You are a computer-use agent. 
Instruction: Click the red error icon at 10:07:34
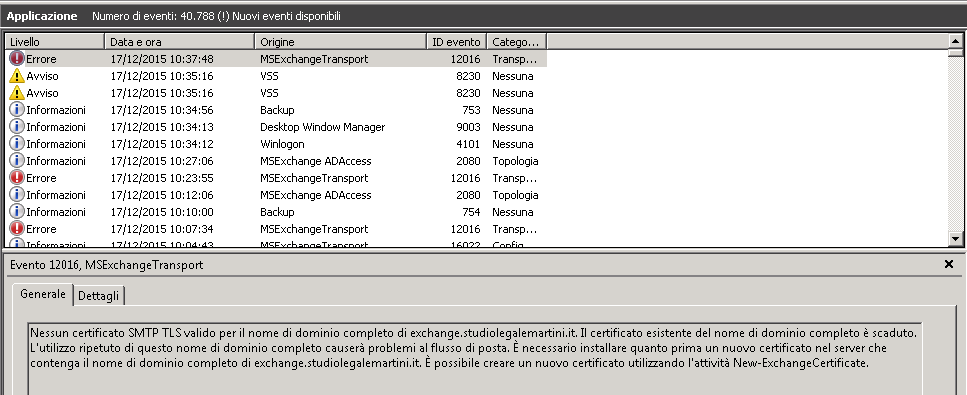pos(17,229)
